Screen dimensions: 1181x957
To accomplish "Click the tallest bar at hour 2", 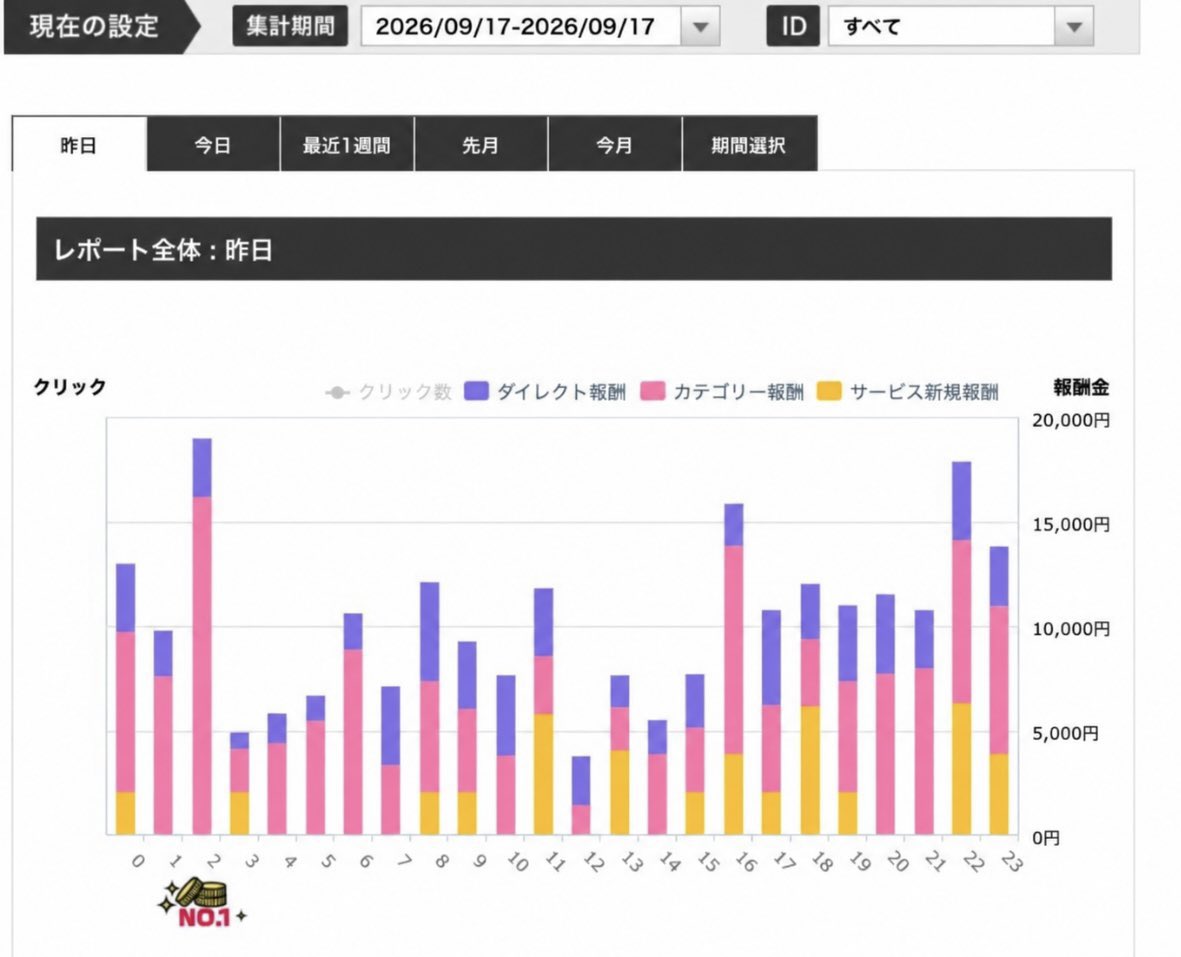I will coord(202,636).
